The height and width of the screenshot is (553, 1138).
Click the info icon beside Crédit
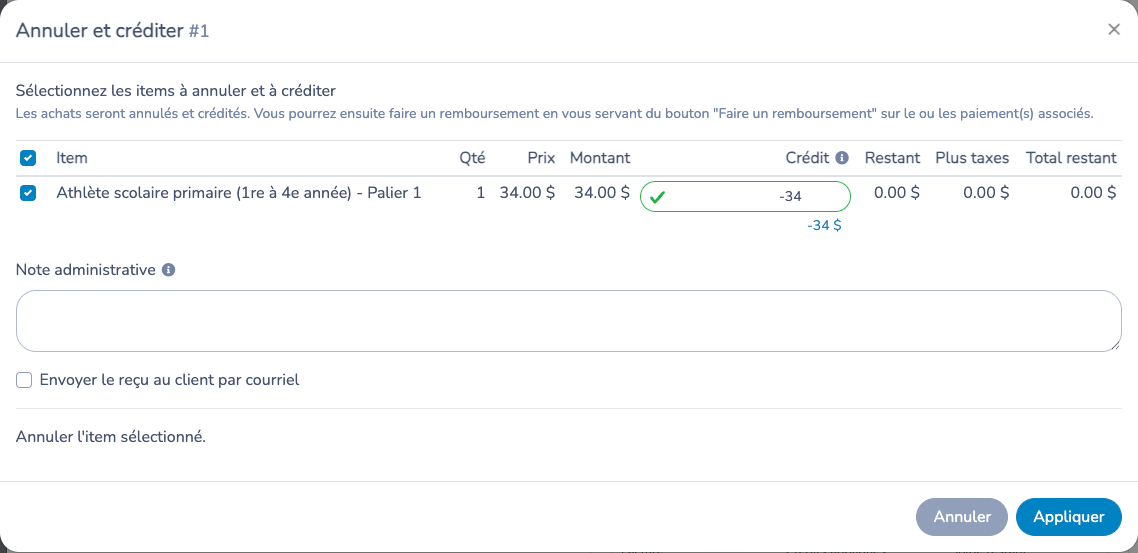tap(842, 157)
